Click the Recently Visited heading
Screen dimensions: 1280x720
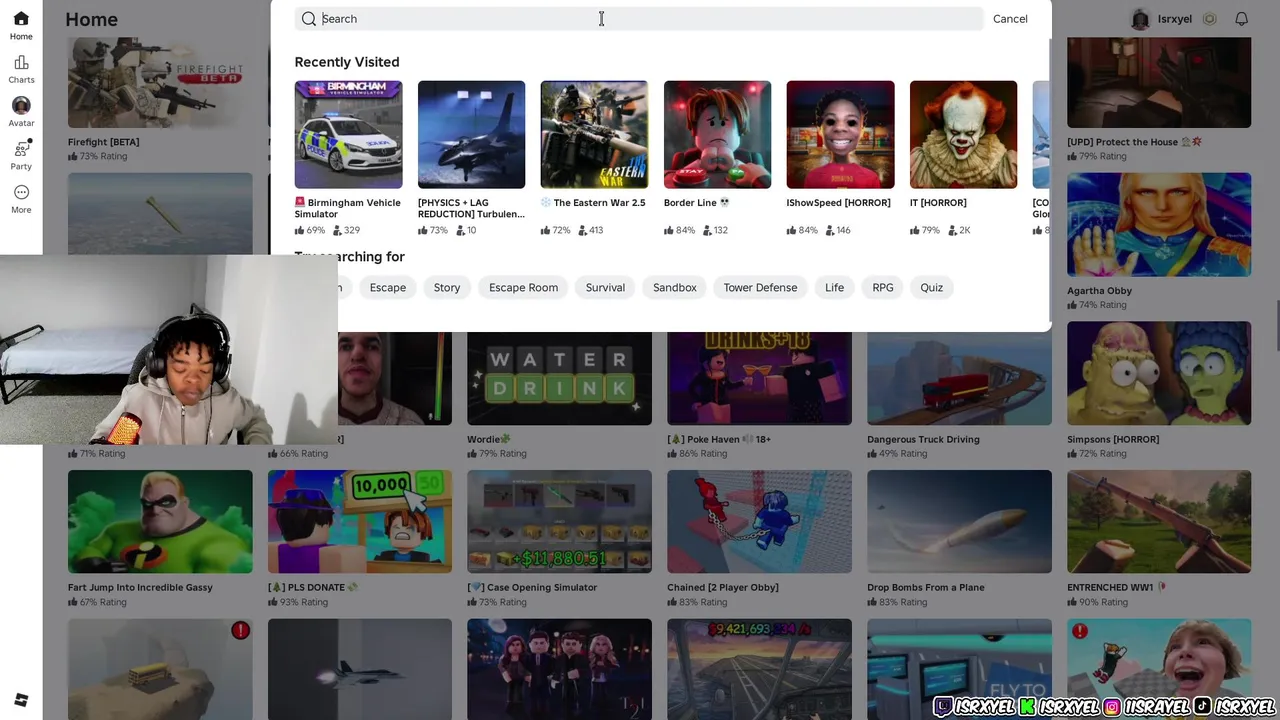tap(347, 62)
